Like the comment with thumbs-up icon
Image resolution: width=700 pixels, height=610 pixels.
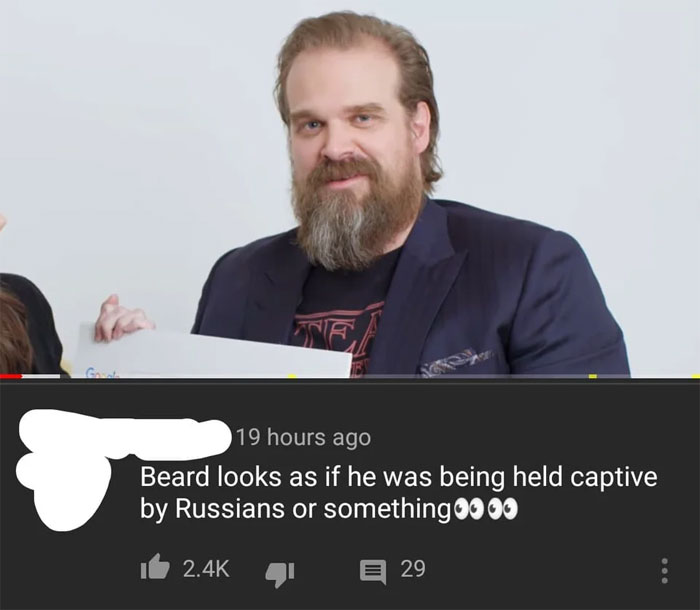tap(155, 567)
